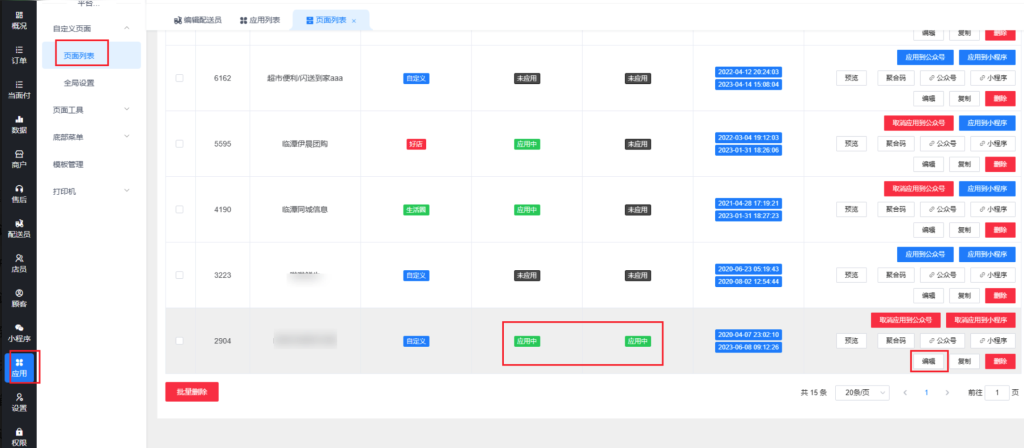Open 数据 statistics in the left sidebar
Image resolution: width=1024 pixels, height=448 pixels.
pyautogui.click(x=18, y=123)
